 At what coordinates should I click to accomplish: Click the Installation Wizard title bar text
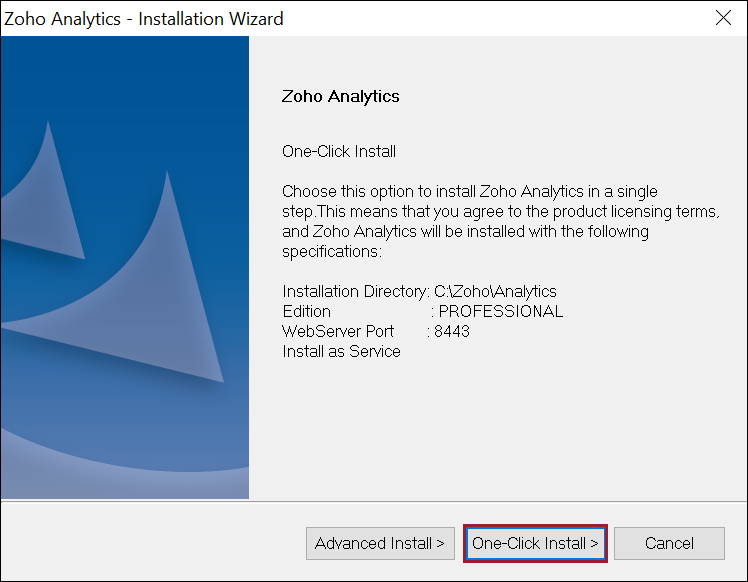pos(144,19)
